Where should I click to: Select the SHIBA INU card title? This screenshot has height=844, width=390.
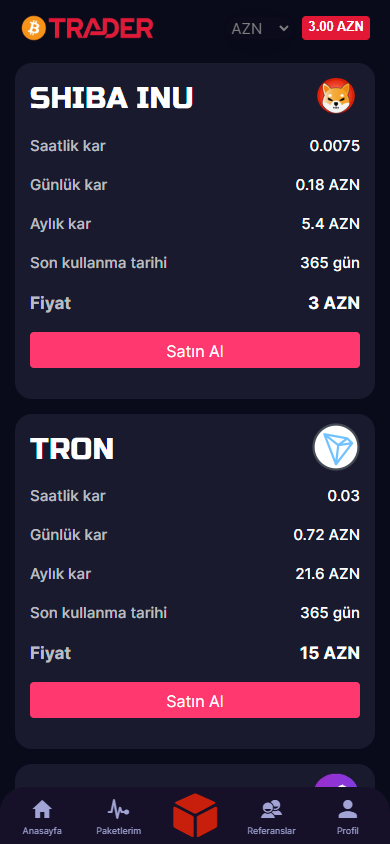click(111, 98)
